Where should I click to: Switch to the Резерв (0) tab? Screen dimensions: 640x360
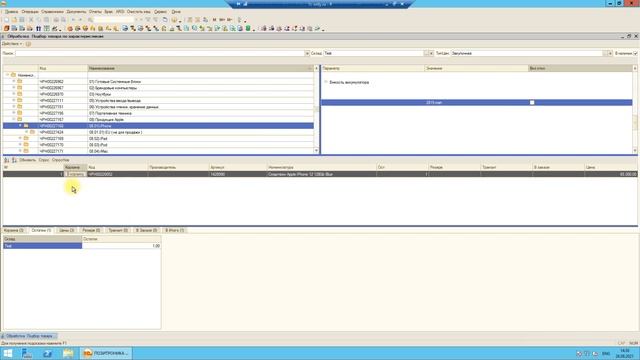pyautogui.click(x=91, y=231)
